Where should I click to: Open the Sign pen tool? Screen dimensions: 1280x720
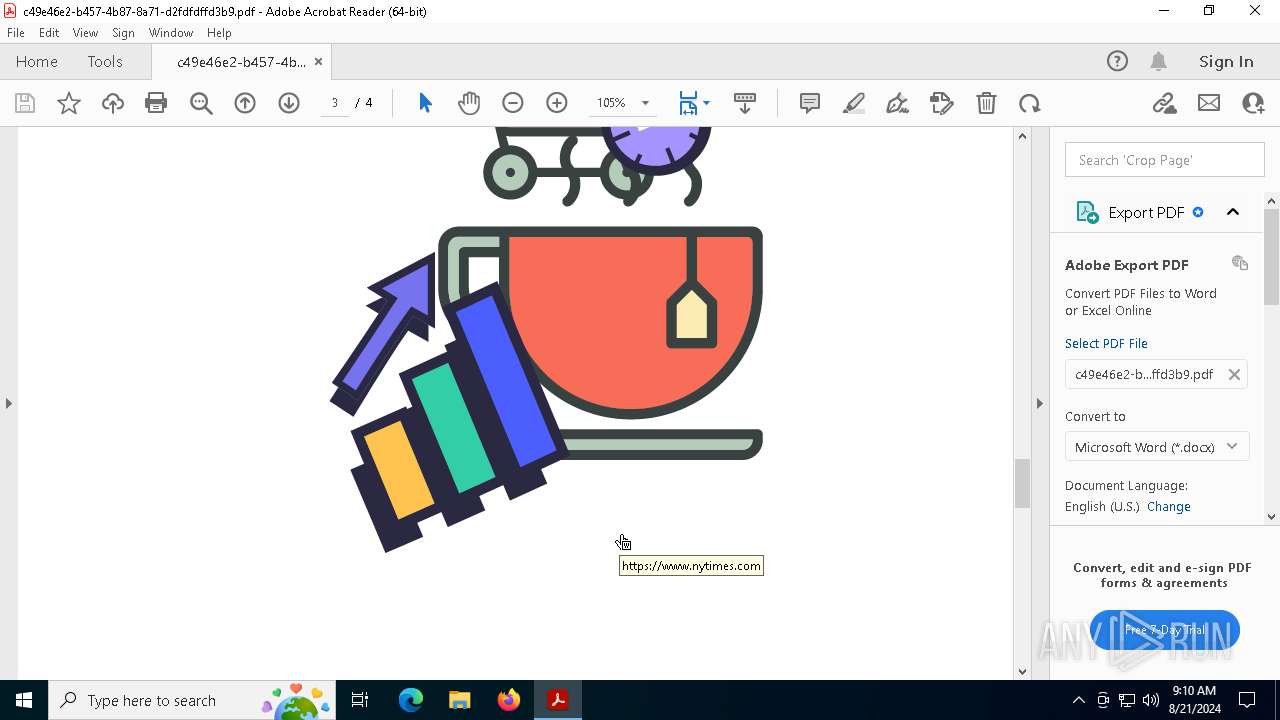point(898,103)
